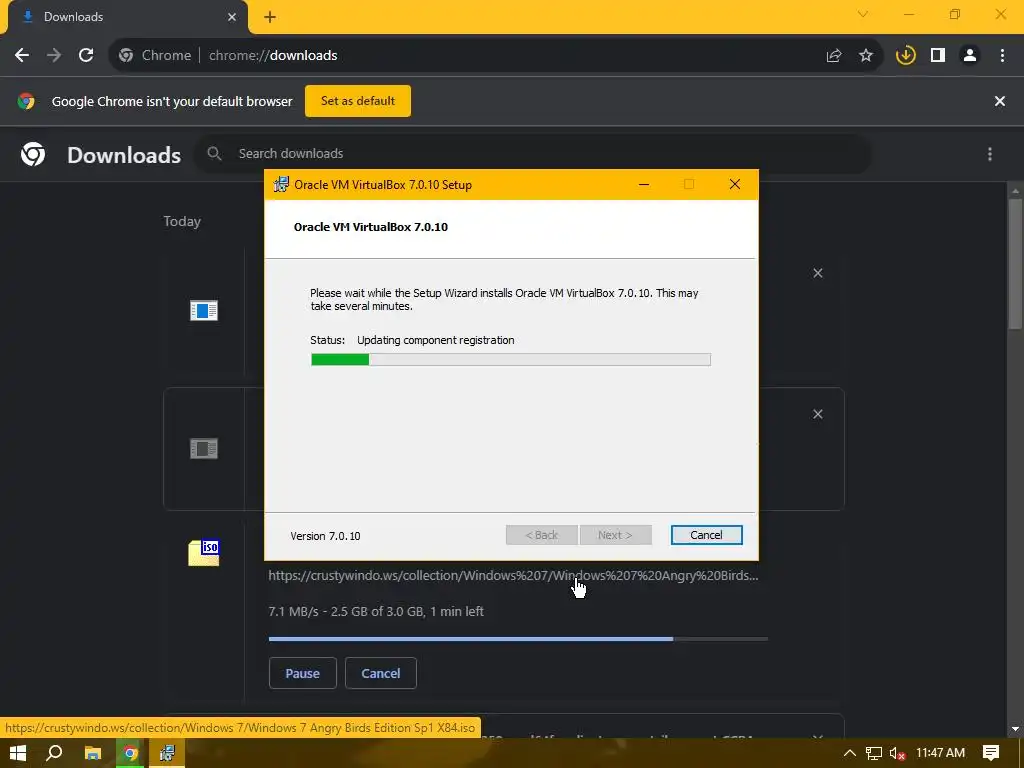Open the notification center icon
Screen dimensions: 1024x768
pos(991,753)
